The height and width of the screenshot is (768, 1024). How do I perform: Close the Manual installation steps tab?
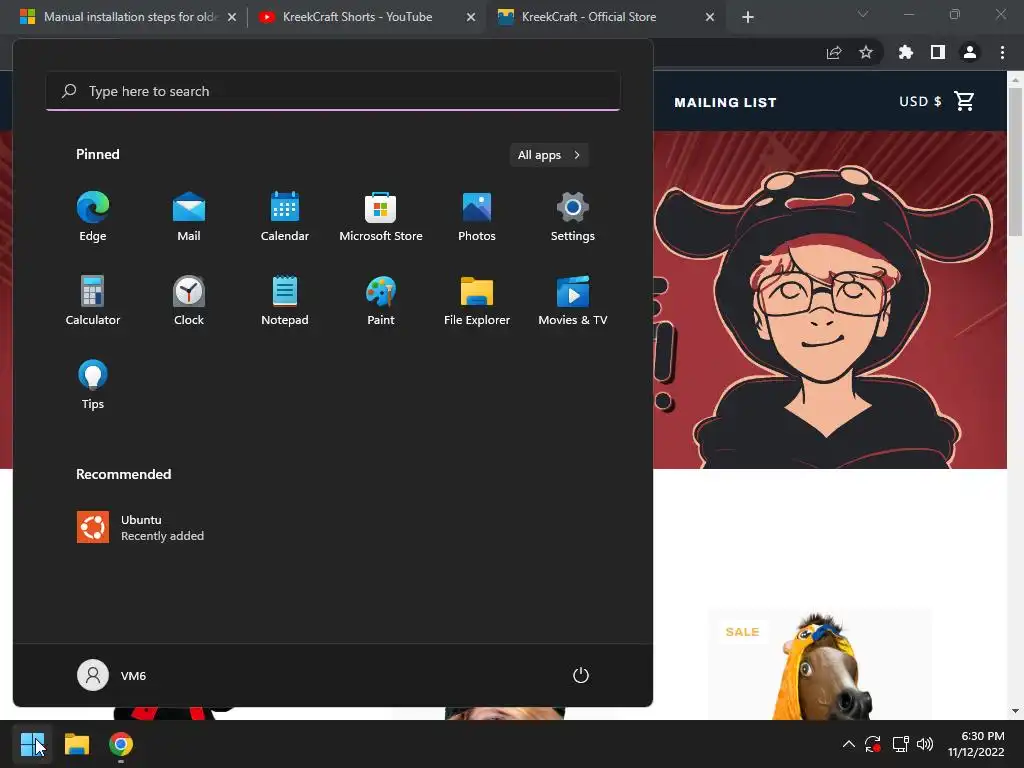tap(232, 17)
